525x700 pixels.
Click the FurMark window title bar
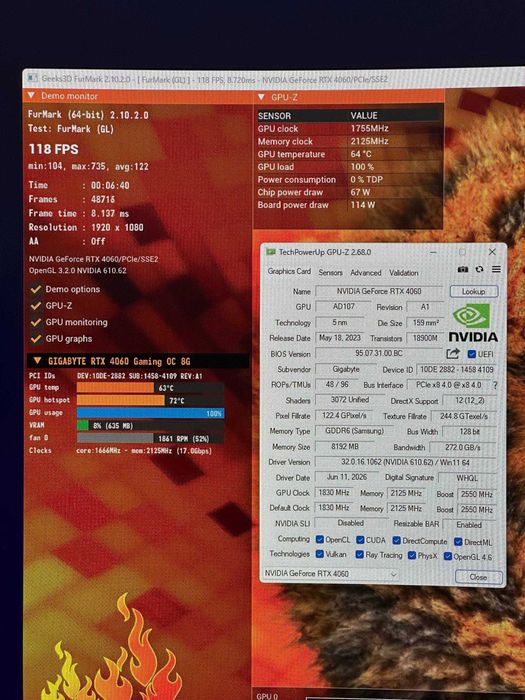(274, 79)
